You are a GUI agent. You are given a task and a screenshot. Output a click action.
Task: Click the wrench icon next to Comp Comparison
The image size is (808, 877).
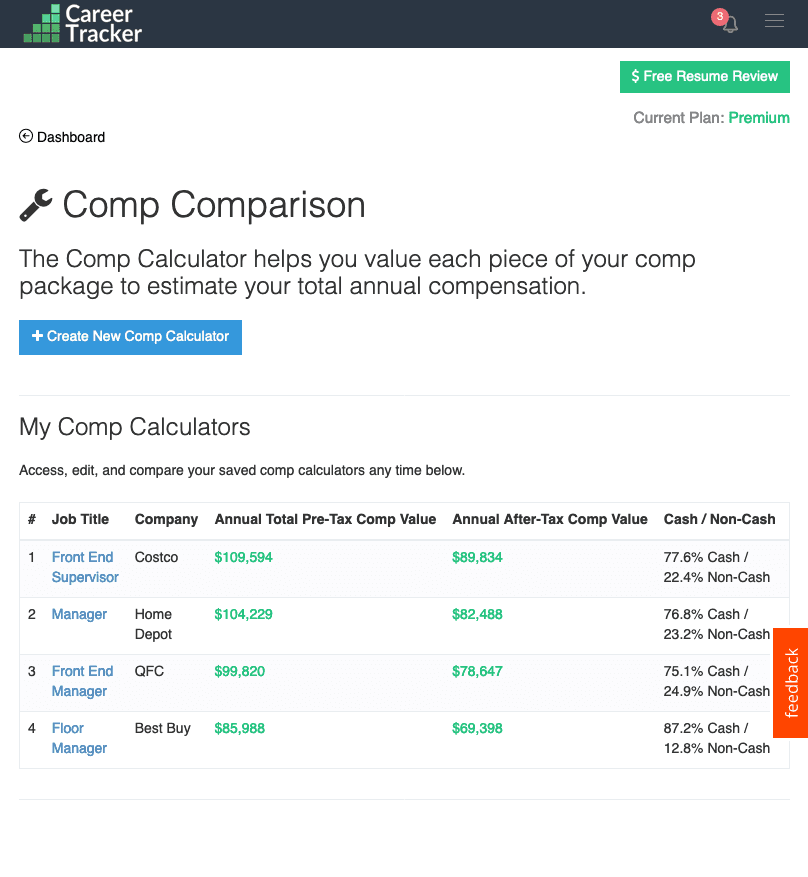tap(35, 204)
